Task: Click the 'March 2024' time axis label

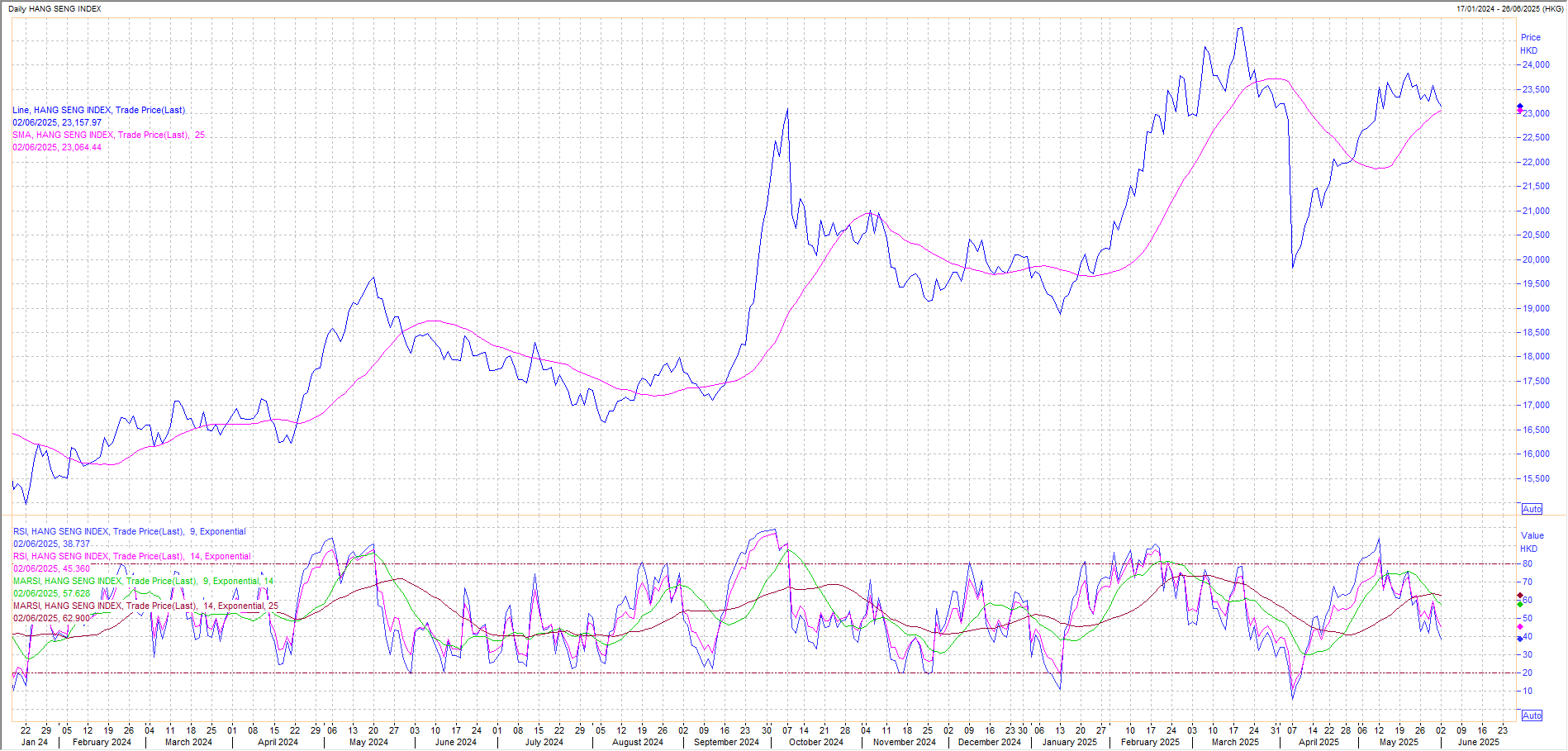Action: click(x=188, y=742)
